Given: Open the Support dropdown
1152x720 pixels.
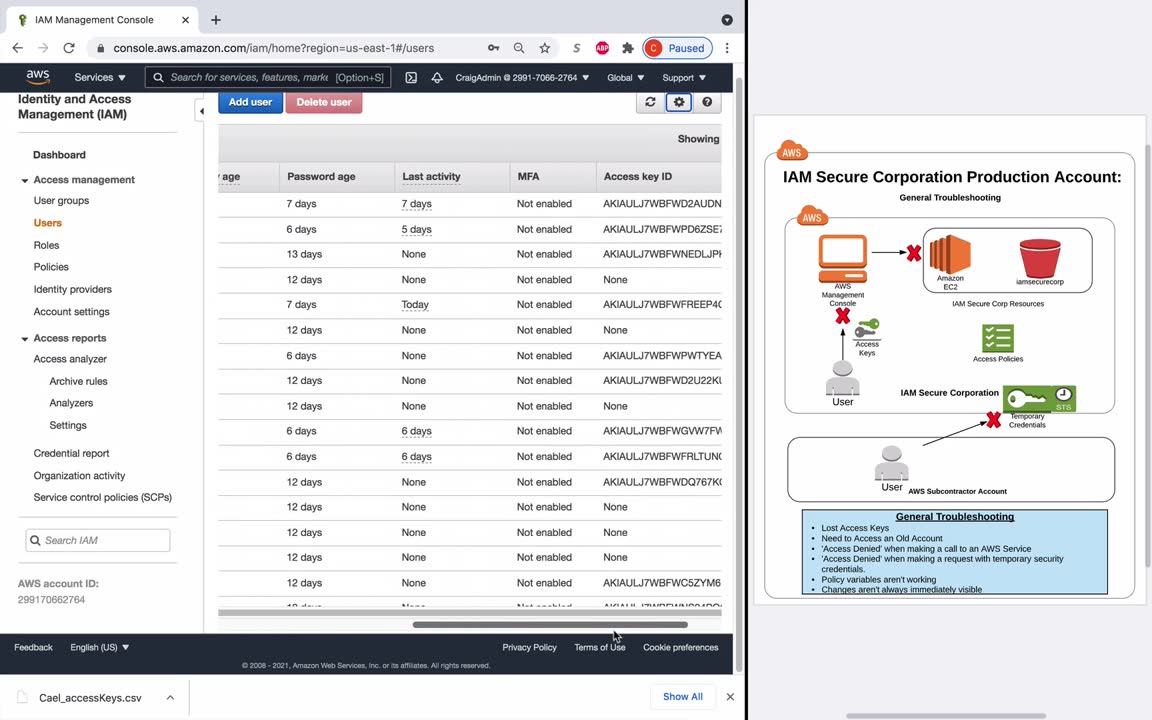Looking at the screenshot, I should coord(684,77).
